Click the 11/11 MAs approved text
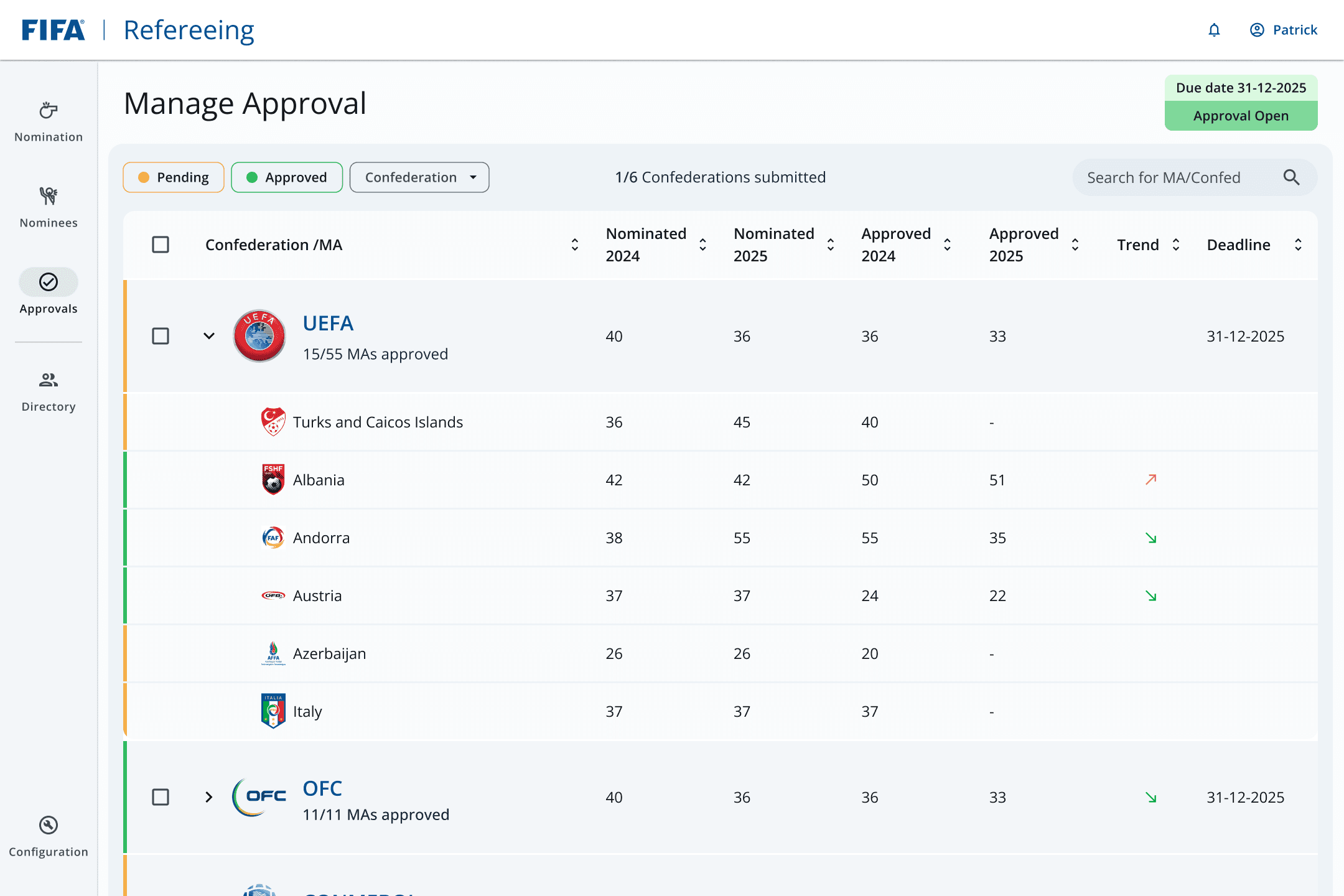This screenshot has height=896, width=1344. pyautogui.click(x=376, y=814)
